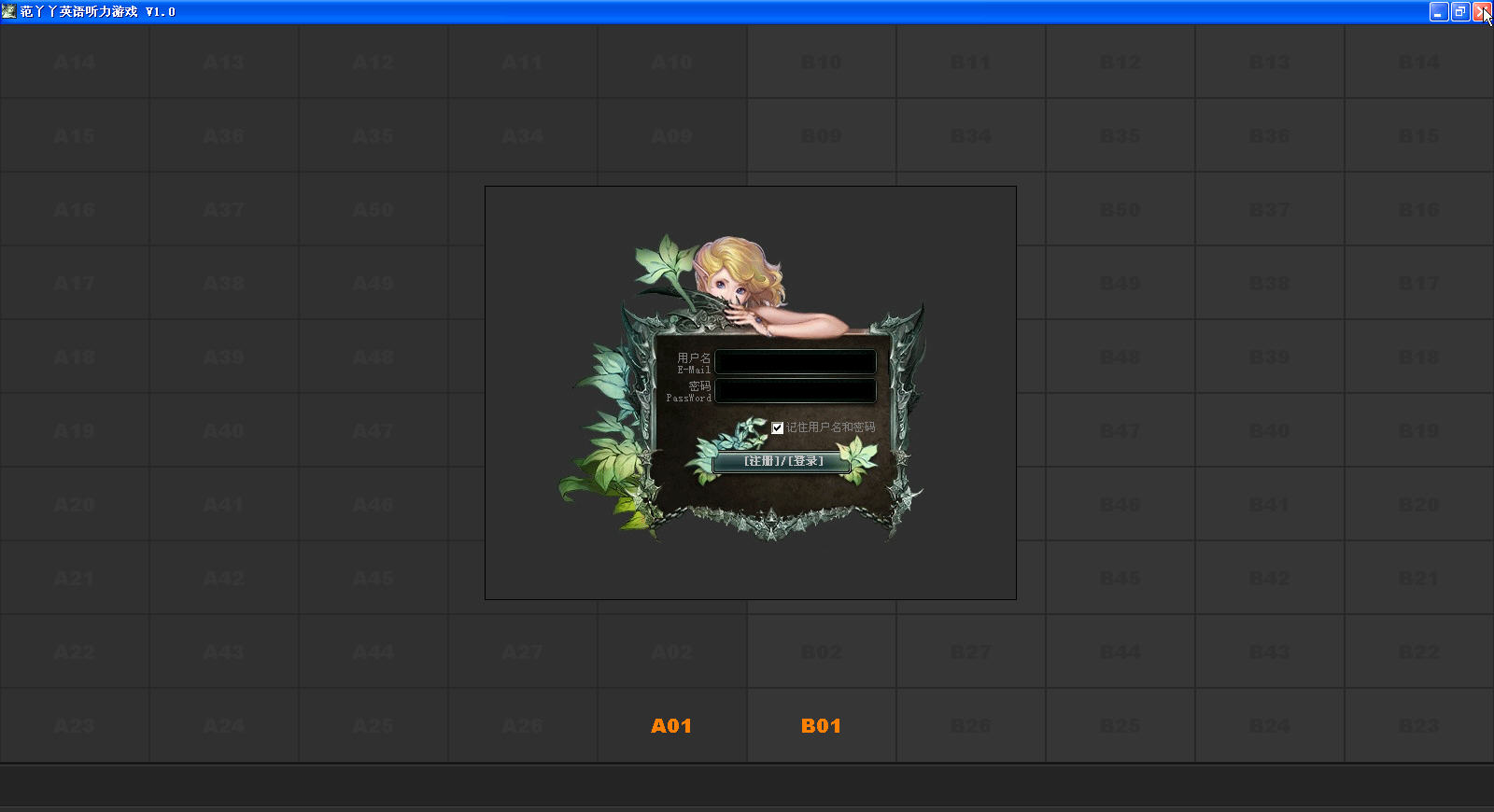Click the 用户名 E-Mail input field
Screen dimensions: 1494x812
(x=796, y=362)
